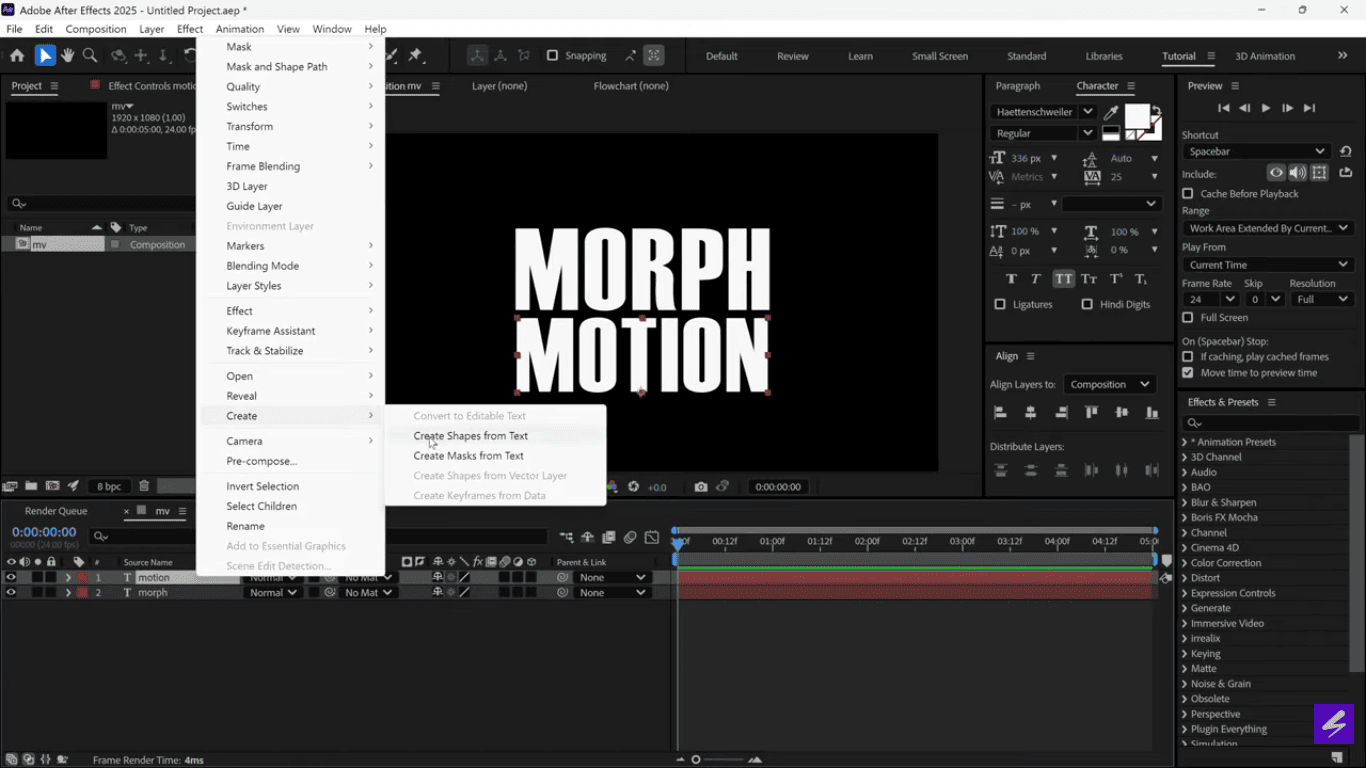The width and height of the screenshot is (1366, 768).
Task: Activate the Selection arrow tool
Action: click(45, 56)
